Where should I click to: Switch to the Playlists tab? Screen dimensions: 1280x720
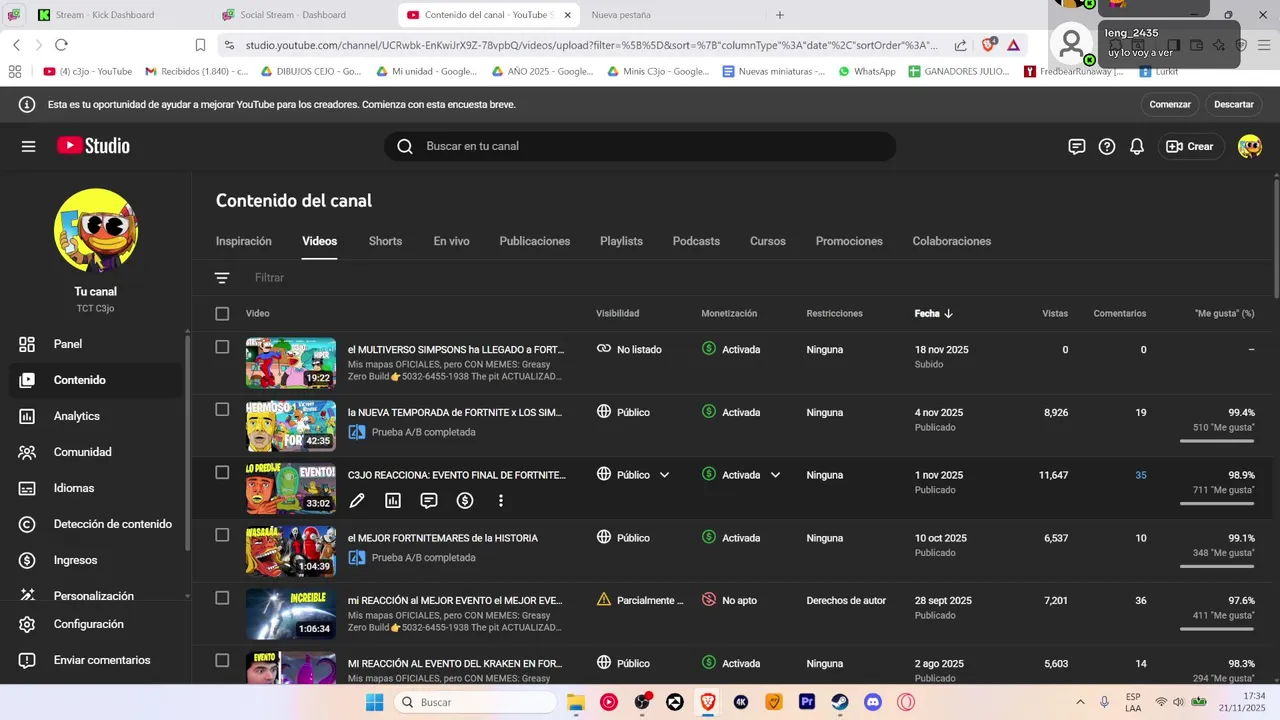tap(621, 241)
